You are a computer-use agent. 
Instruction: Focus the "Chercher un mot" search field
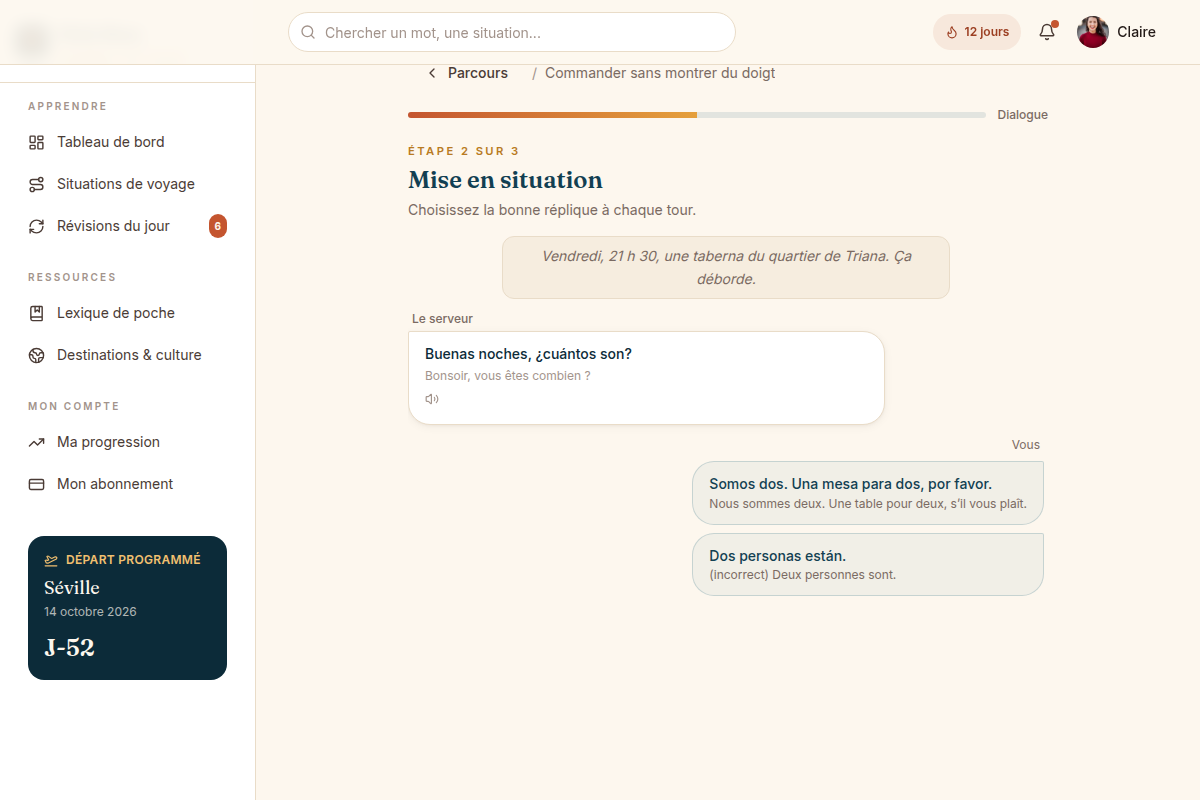[512, 32]
